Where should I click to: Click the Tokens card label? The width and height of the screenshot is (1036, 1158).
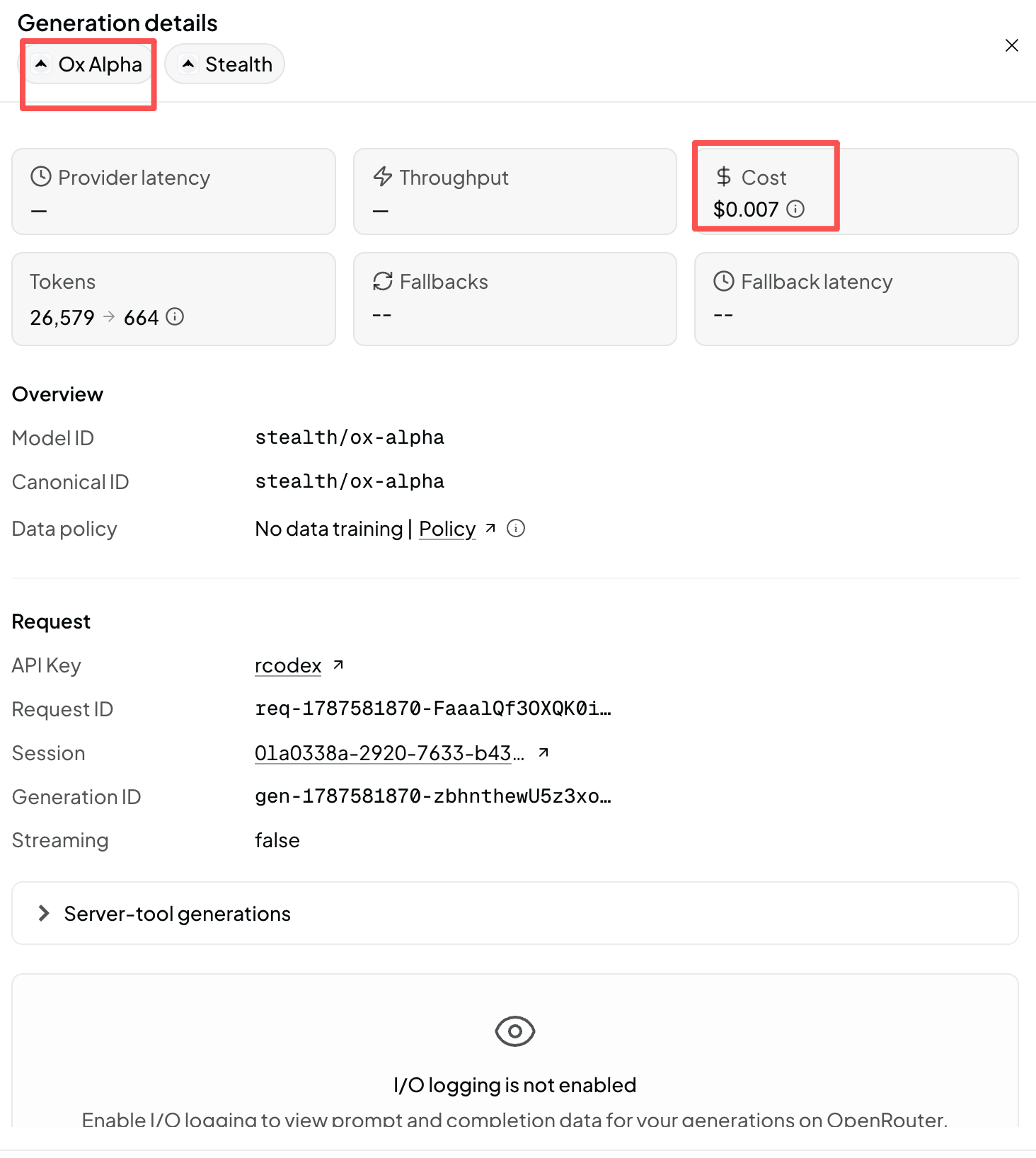(62, 282)
